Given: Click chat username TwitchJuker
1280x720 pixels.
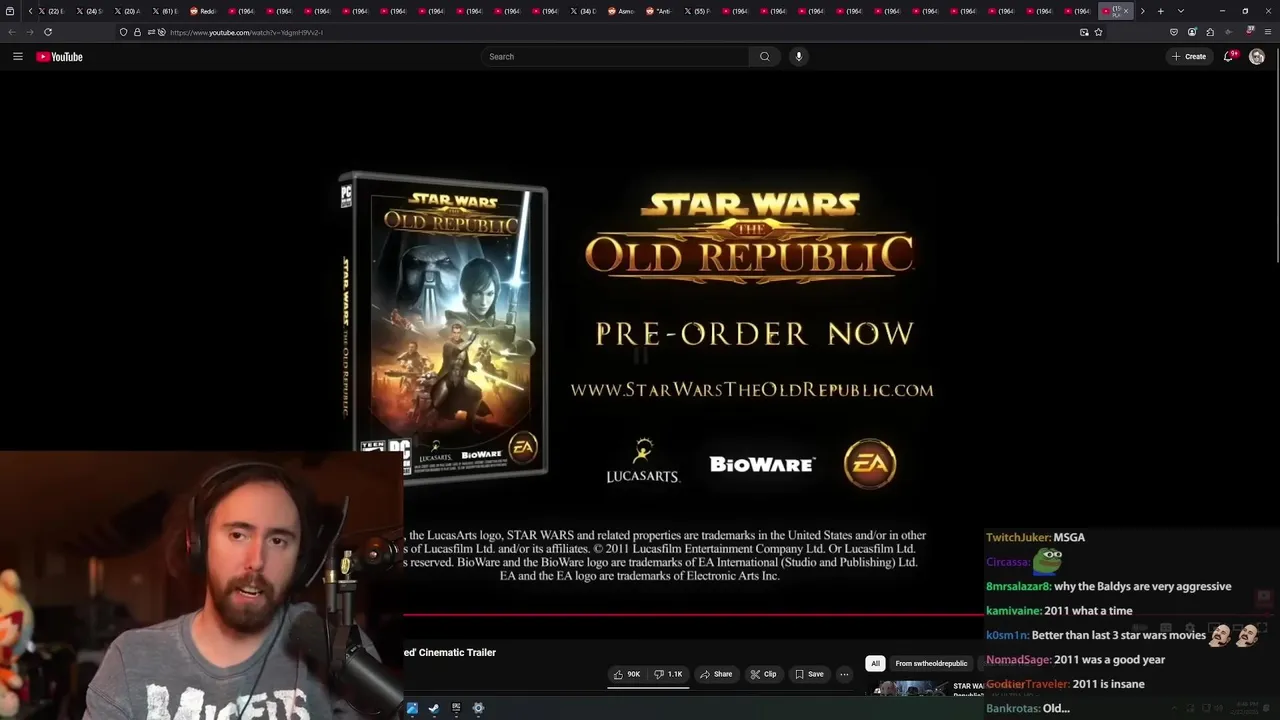Looking at the screenshot, I should point(1018,537).
